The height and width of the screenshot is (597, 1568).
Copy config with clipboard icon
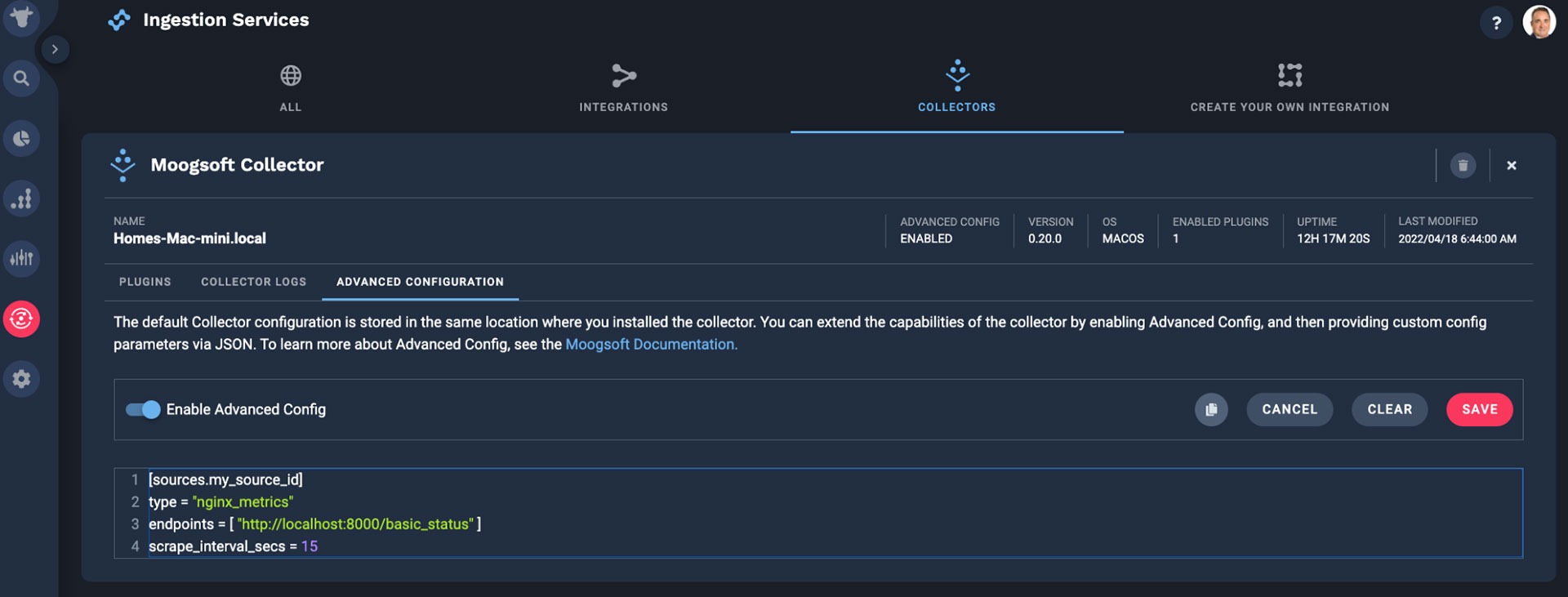[1211, 409]
